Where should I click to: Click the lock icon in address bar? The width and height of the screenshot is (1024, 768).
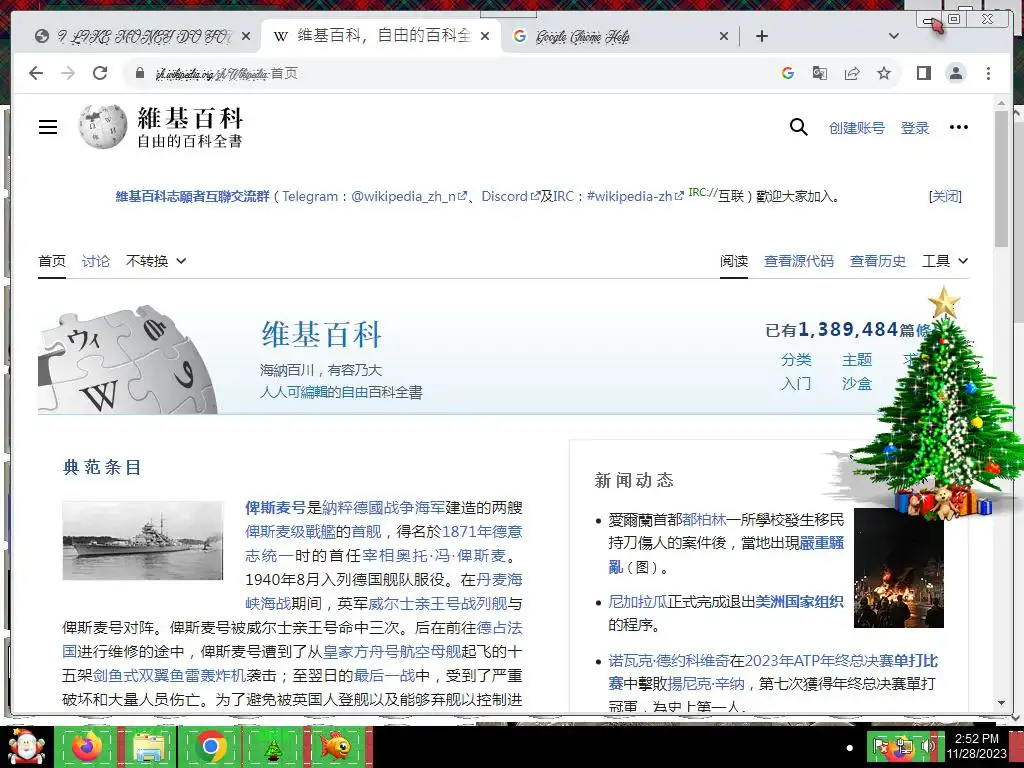click(139, 73)
